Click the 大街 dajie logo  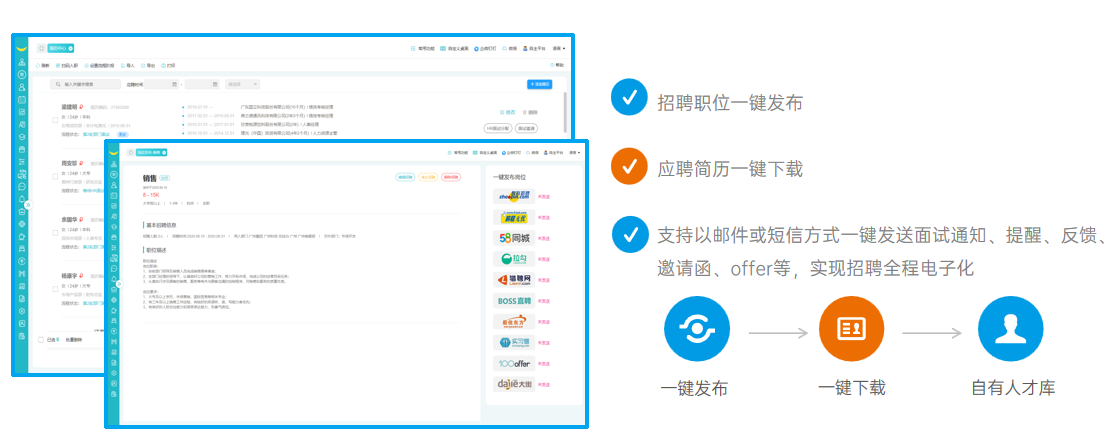(x=512, y=383)
